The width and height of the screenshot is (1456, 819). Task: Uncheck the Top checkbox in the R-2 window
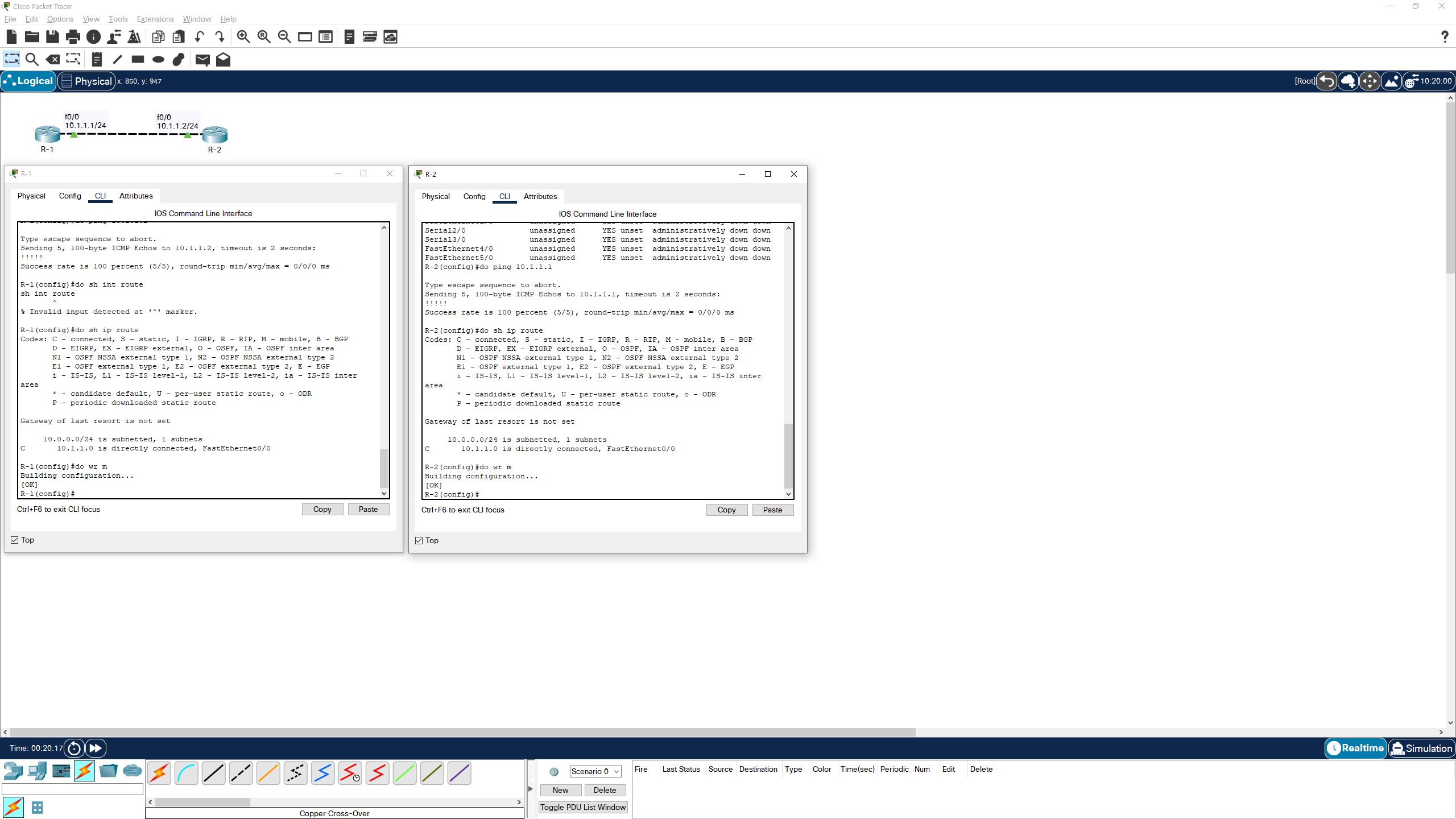pos(419,540)
